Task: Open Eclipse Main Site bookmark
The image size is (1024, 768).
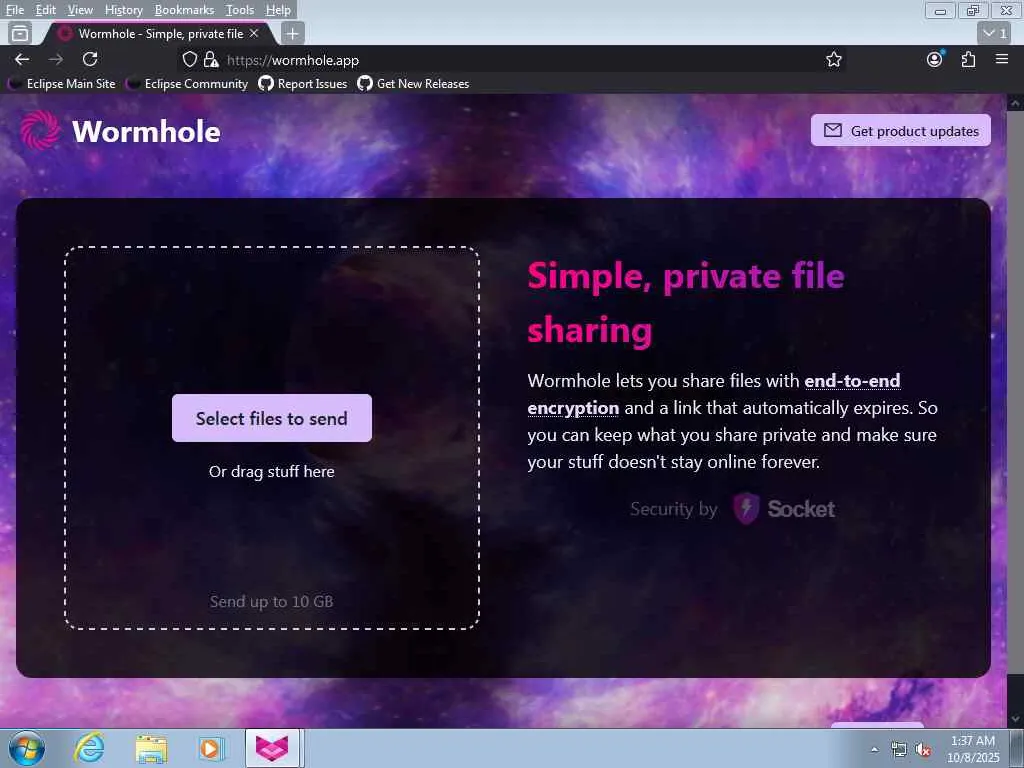Action: [63, 84]
